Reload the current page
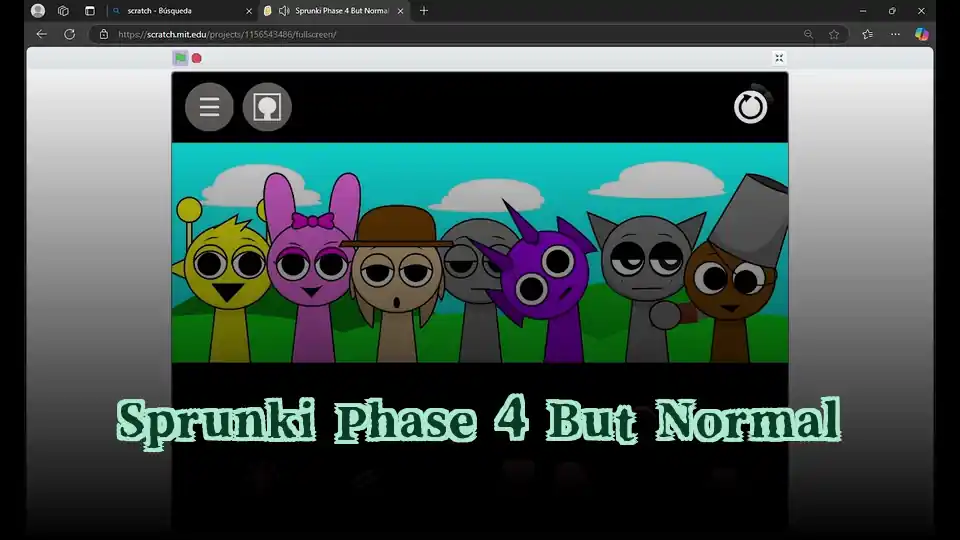The image size is (960, 540). (70, 34)
